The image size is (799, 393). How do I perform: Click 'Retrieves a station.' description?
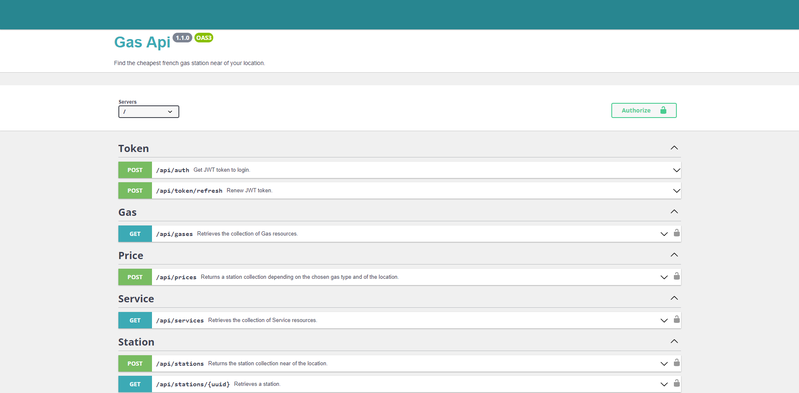[257, 384]
